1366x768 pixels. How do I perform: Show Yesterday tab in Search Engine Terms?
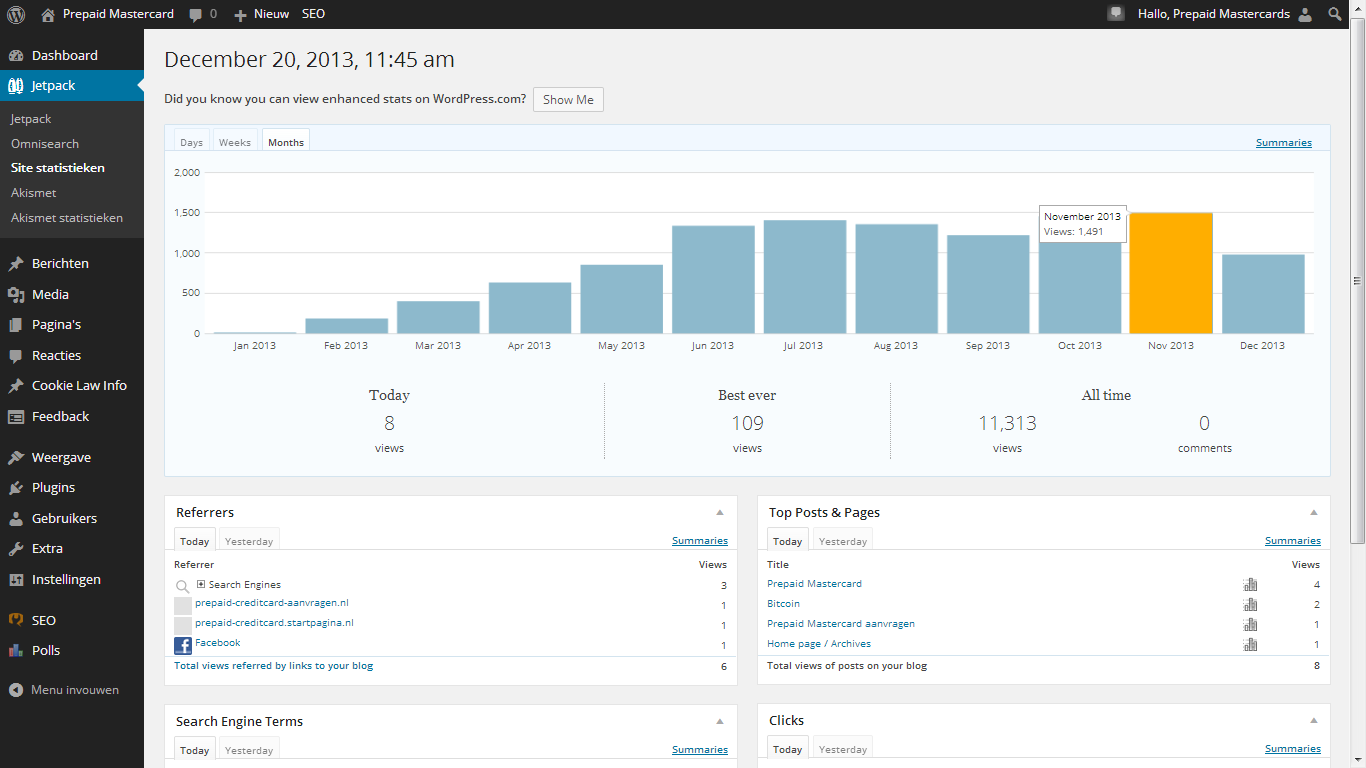(249, 750)
